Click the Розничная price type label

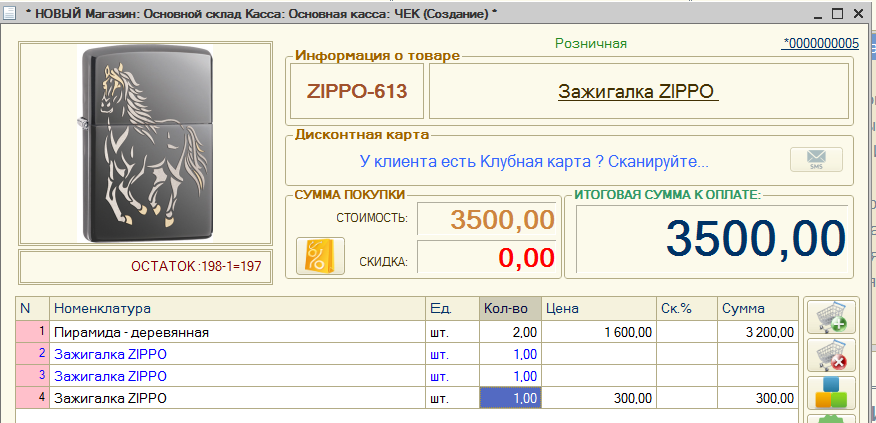pyautogui.click(x=591, y=44)
